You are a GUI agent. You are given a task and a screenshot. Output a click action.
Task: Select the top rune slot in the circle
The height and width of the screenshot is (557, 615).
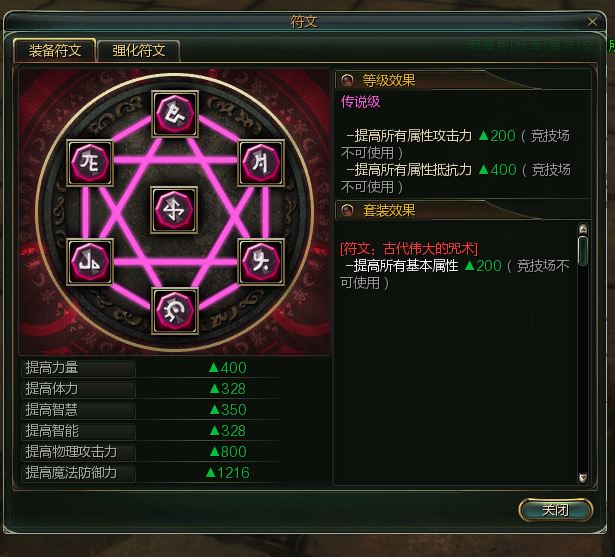(175, 114)
